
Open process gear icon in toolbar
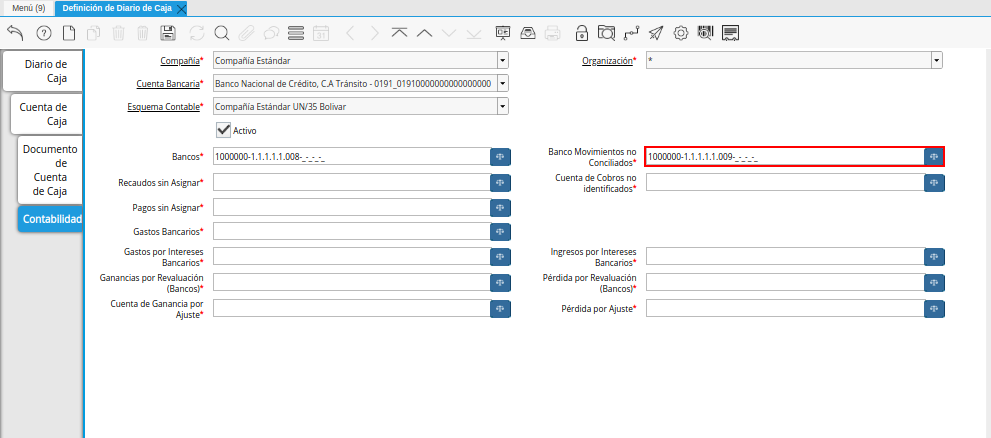pos(681,33)
